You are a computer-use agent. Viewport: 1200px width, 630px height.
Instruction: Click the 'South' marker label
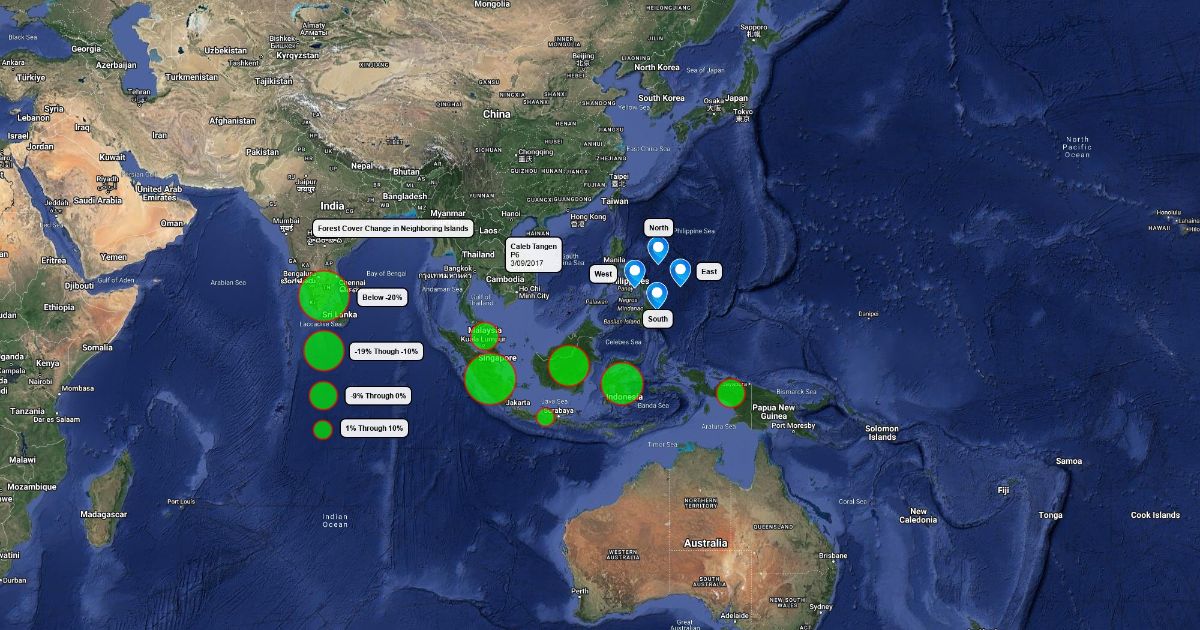(x=657, y=319)
